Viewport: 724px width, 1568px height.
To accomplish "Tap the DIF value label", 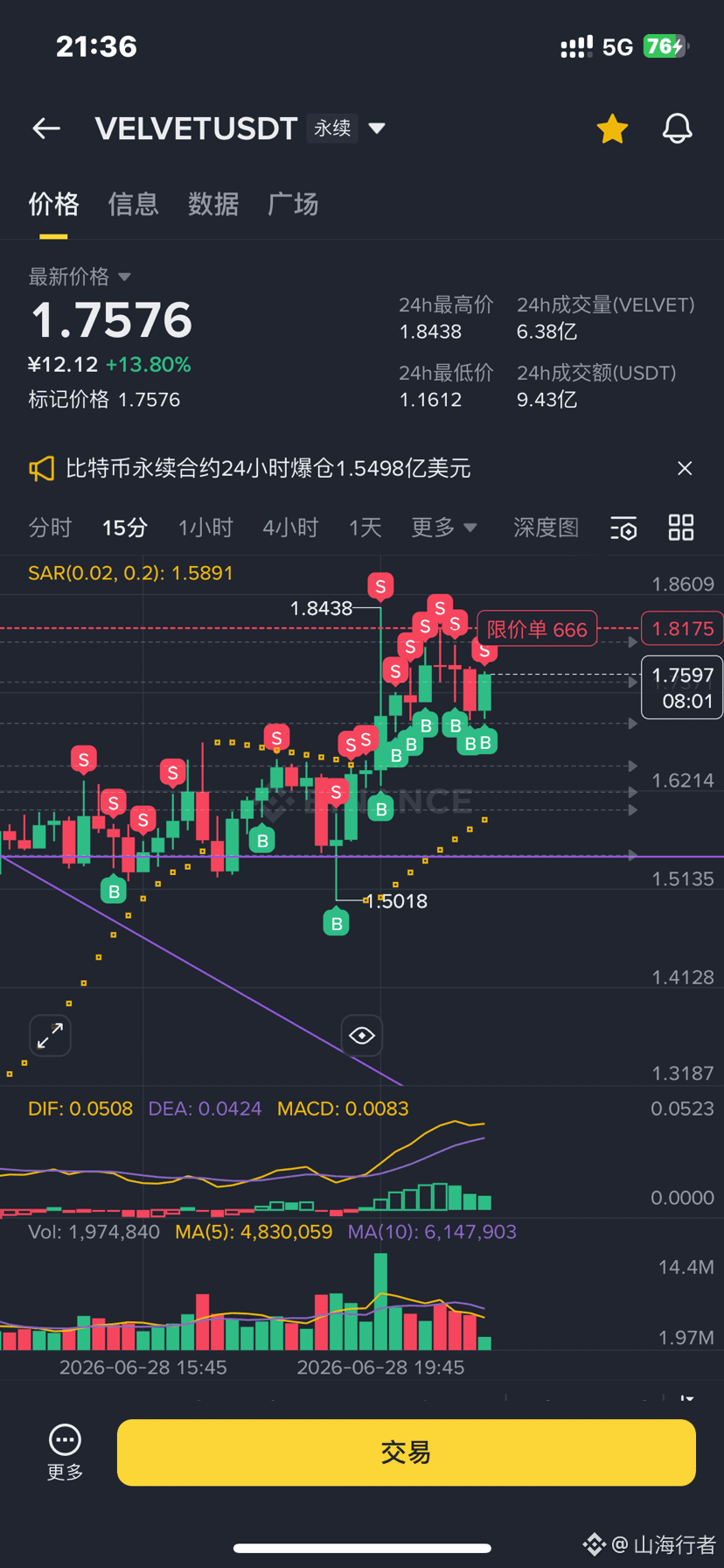I will click(80, 1109).
